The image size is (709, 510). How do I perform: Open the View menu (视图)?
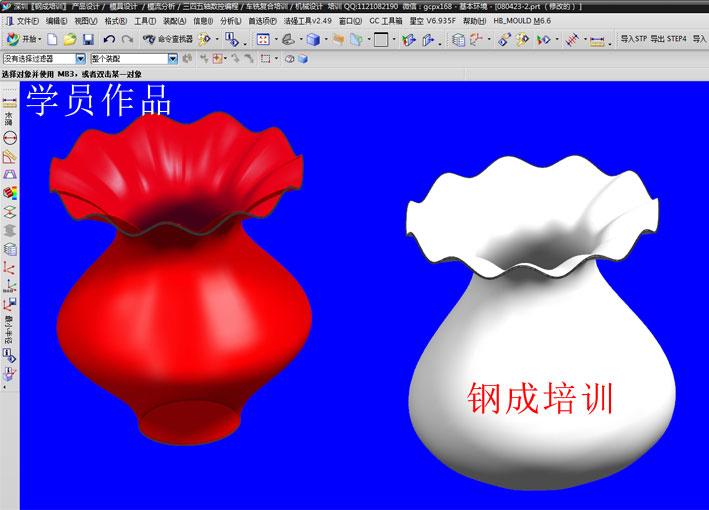86,21
